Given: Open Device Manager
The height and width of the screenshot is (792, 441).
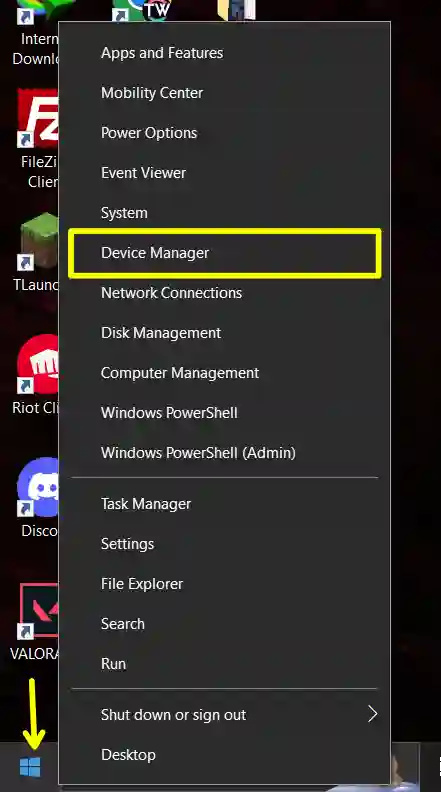Looking at the screenshot, I should pos(224,253).
